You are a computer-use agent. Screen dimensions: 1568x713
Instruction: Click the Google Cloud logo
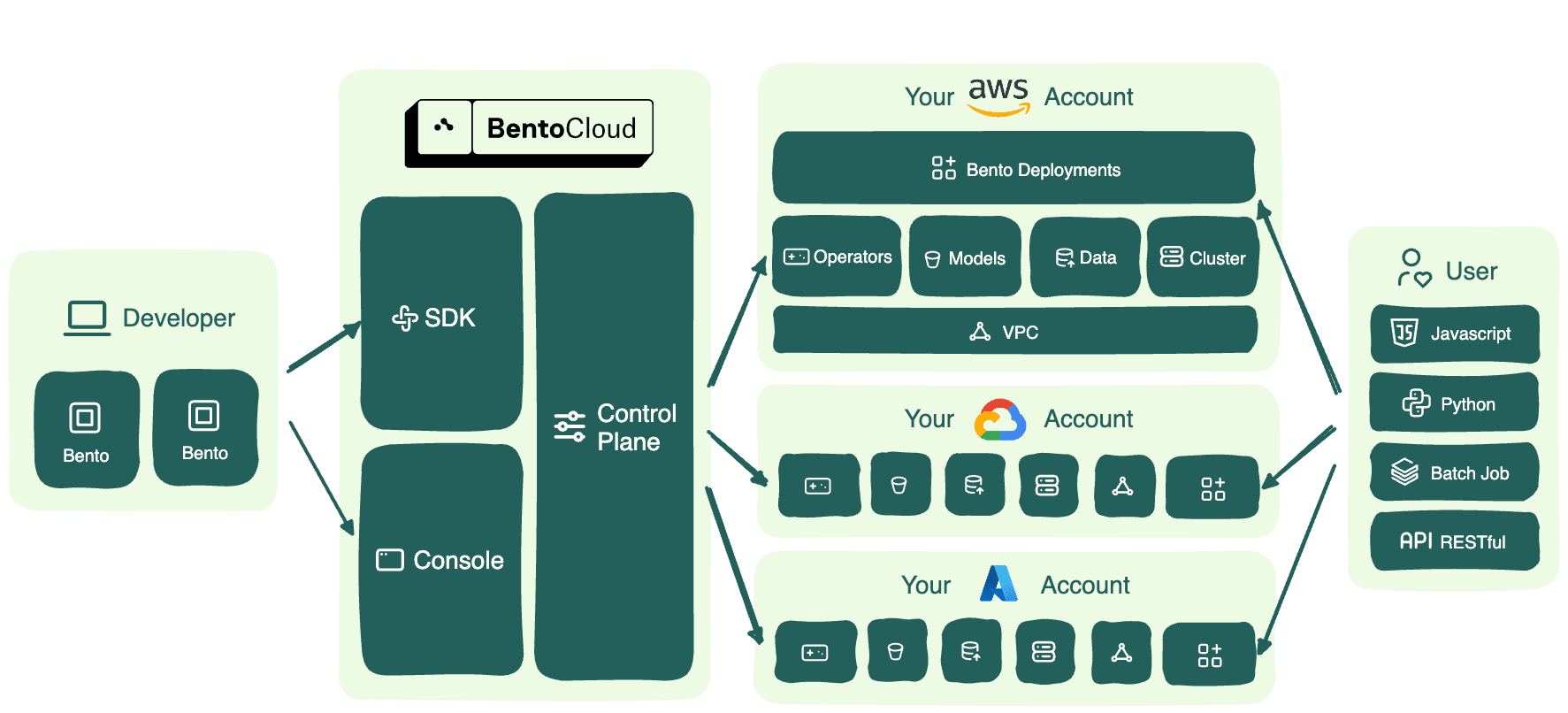[1000, 419]
